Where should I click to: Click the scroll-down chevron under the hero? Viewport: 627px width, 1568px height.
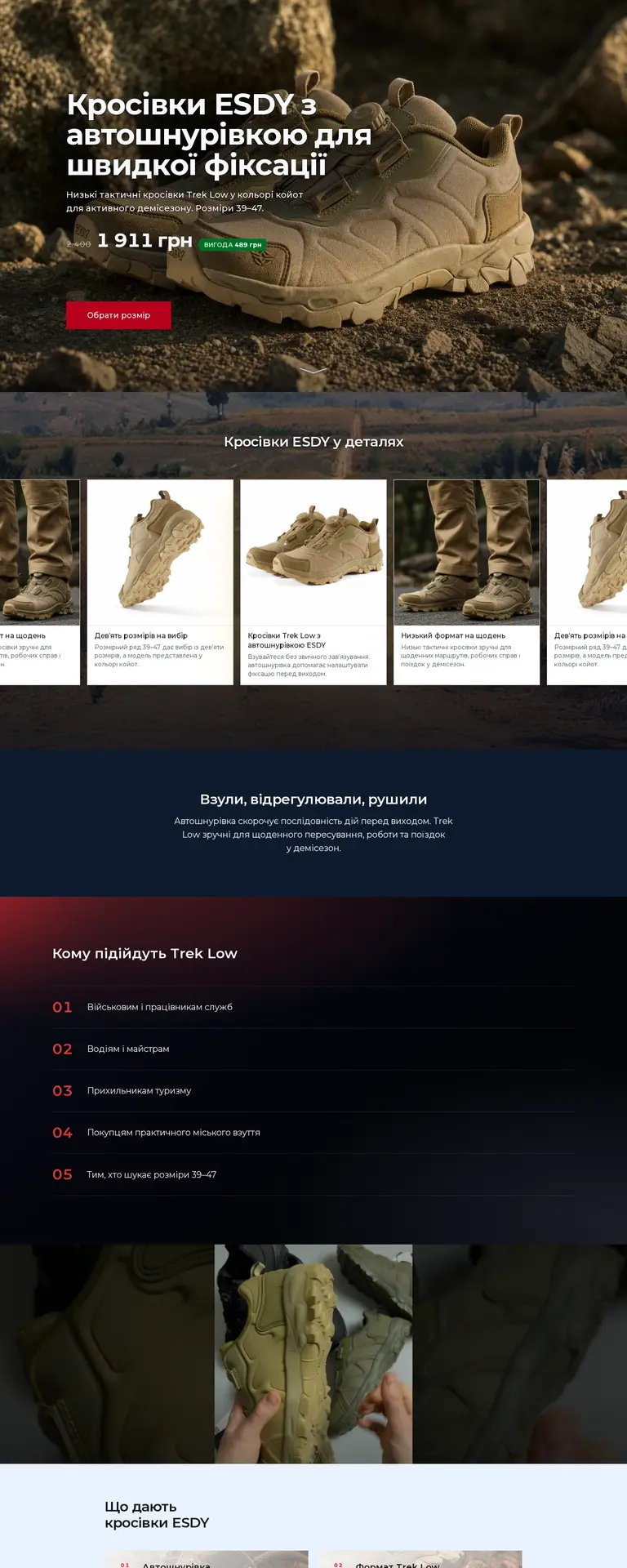point(313,371)
